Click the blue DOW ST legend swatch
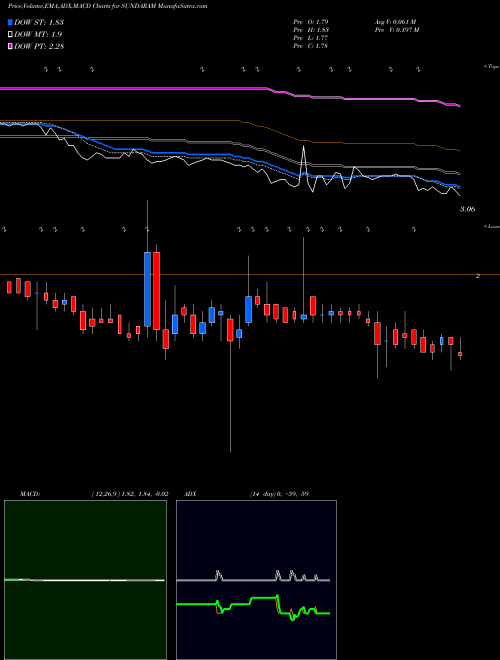The width and height of the screenshot is (500, 660). click(11, 22)
